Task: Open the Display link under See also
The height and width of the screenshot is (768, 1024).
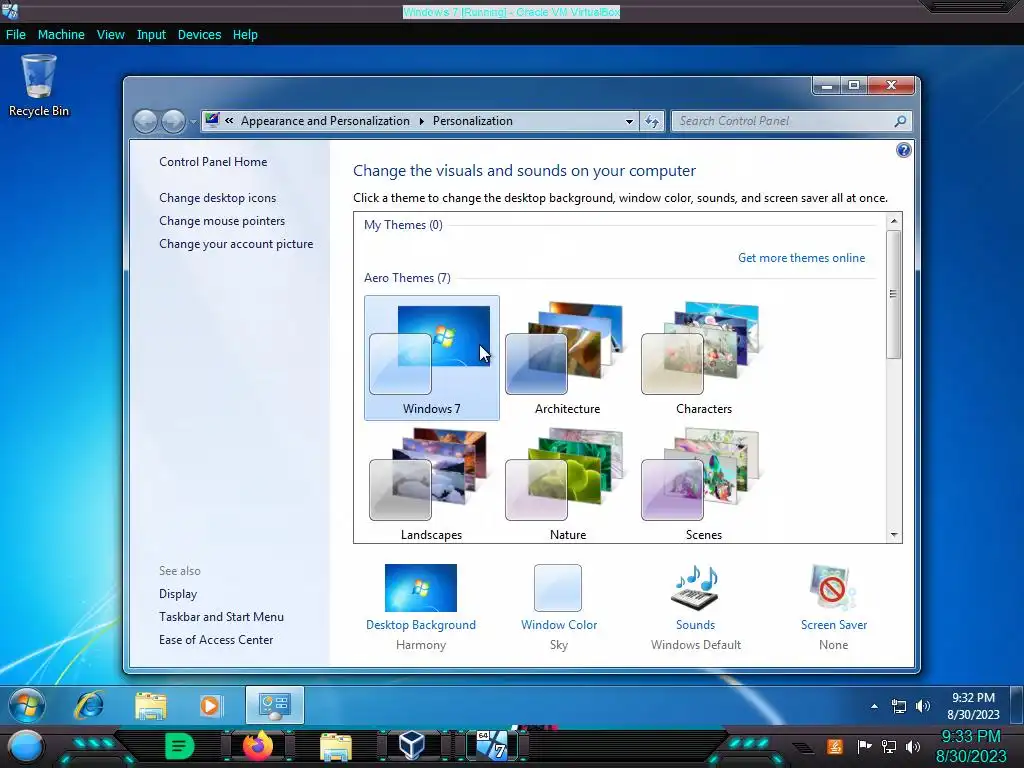Action: click(178, 594)
